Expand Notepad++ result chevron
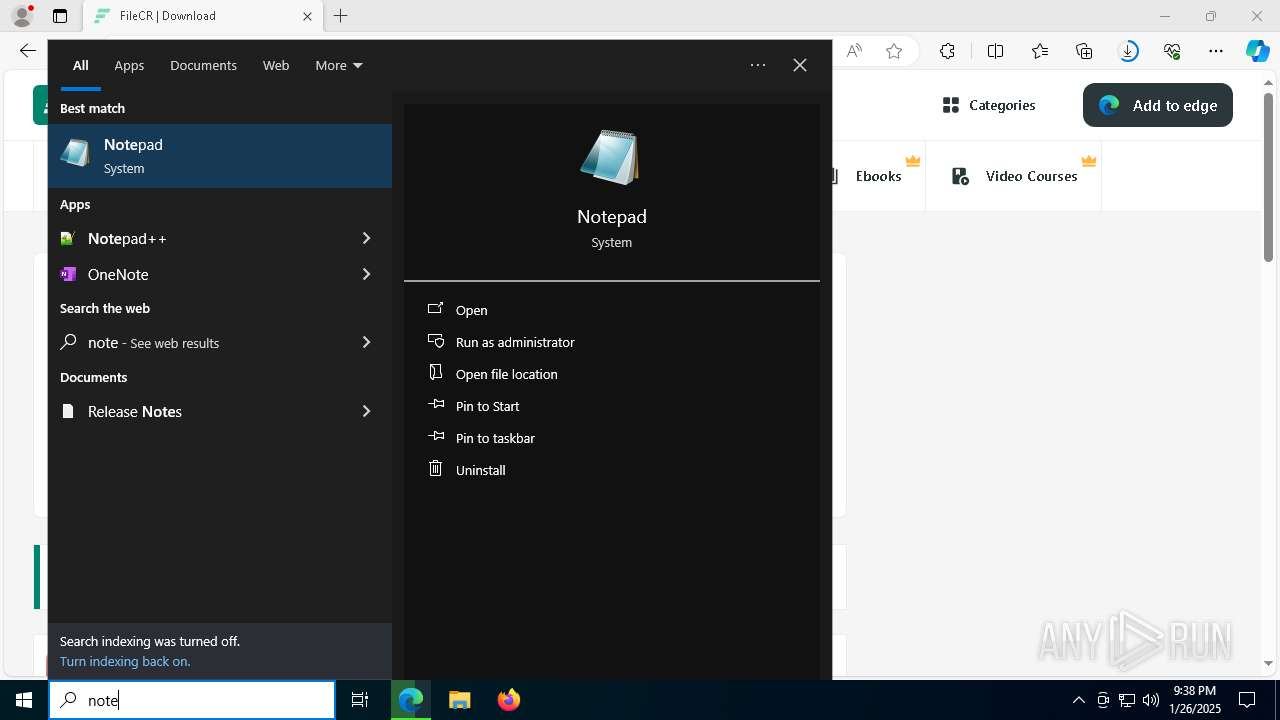 click(366, 238)
